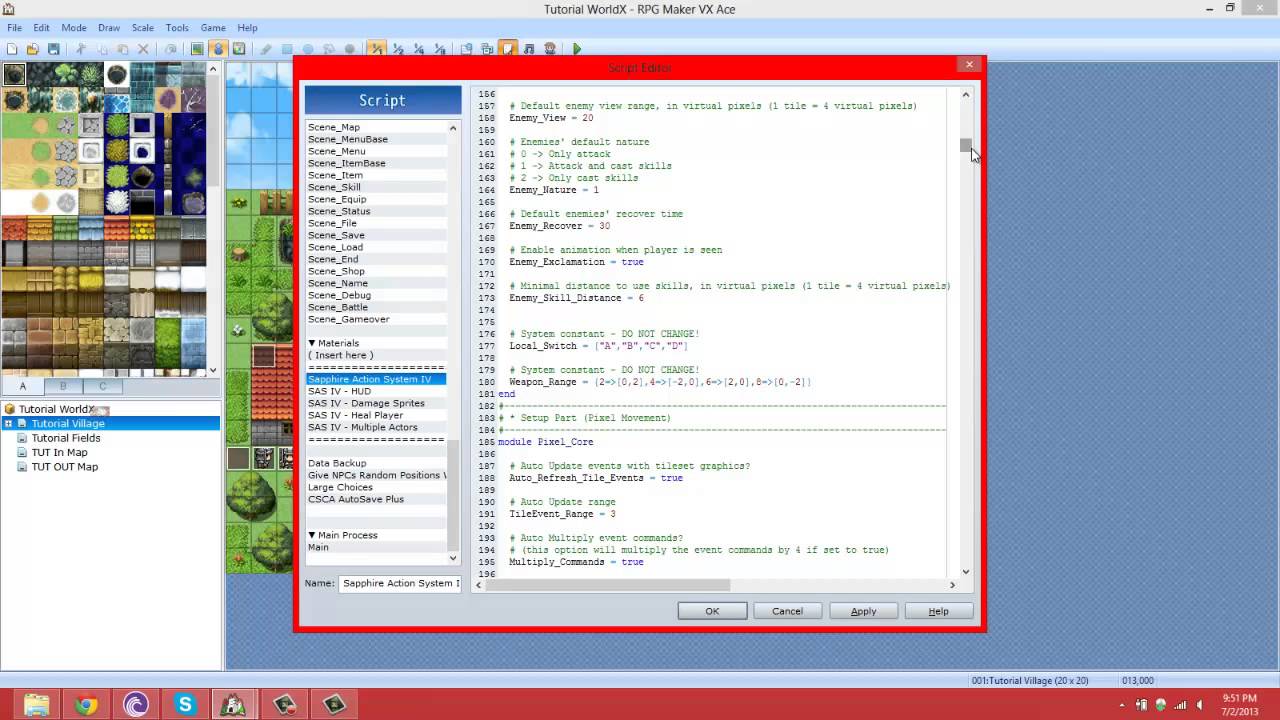
Task: Open the Draw menu
Action: 109,27
